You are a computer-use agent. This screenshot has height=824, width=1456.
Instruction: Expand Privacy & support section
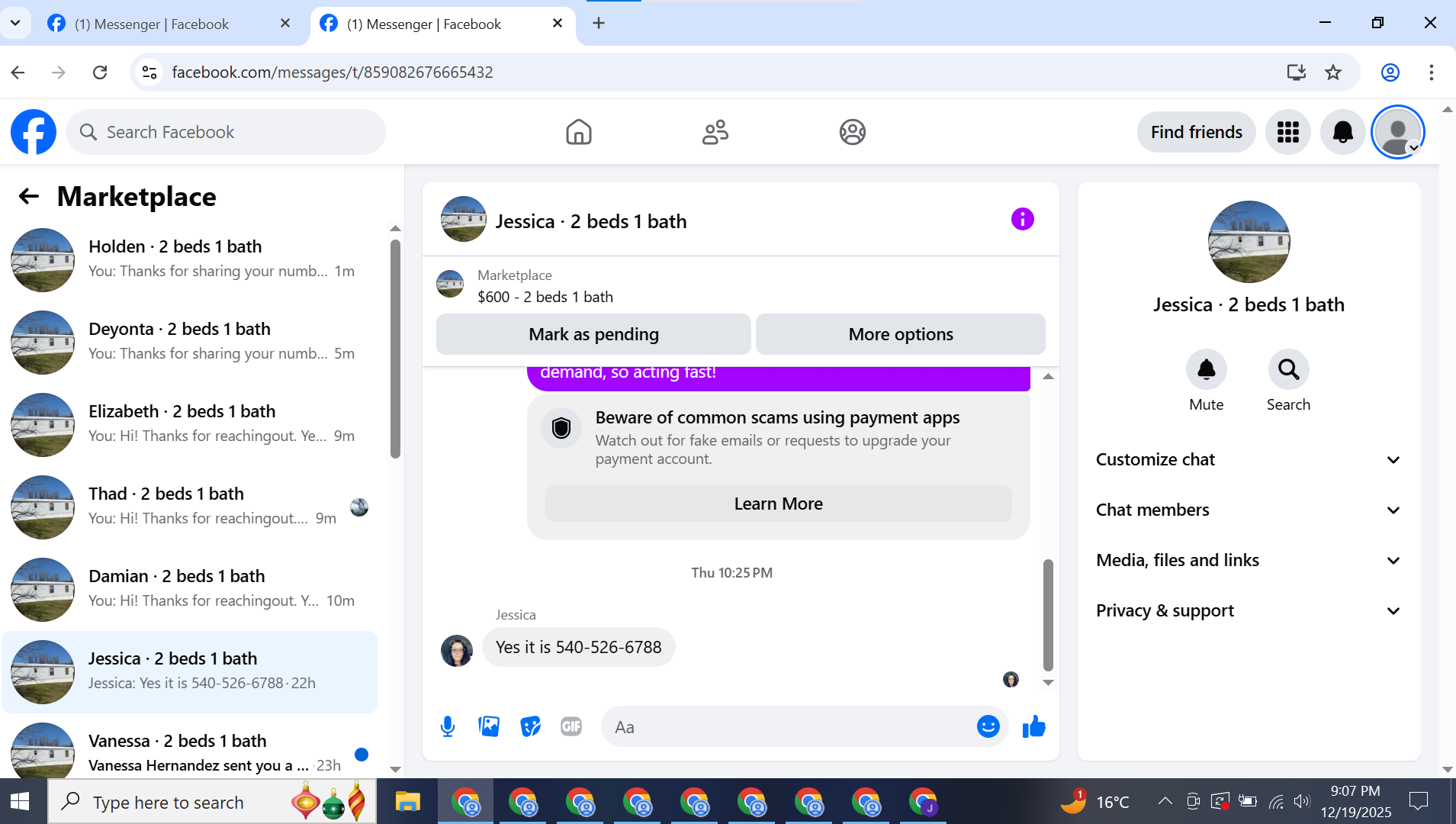(x=1249, y=610)
